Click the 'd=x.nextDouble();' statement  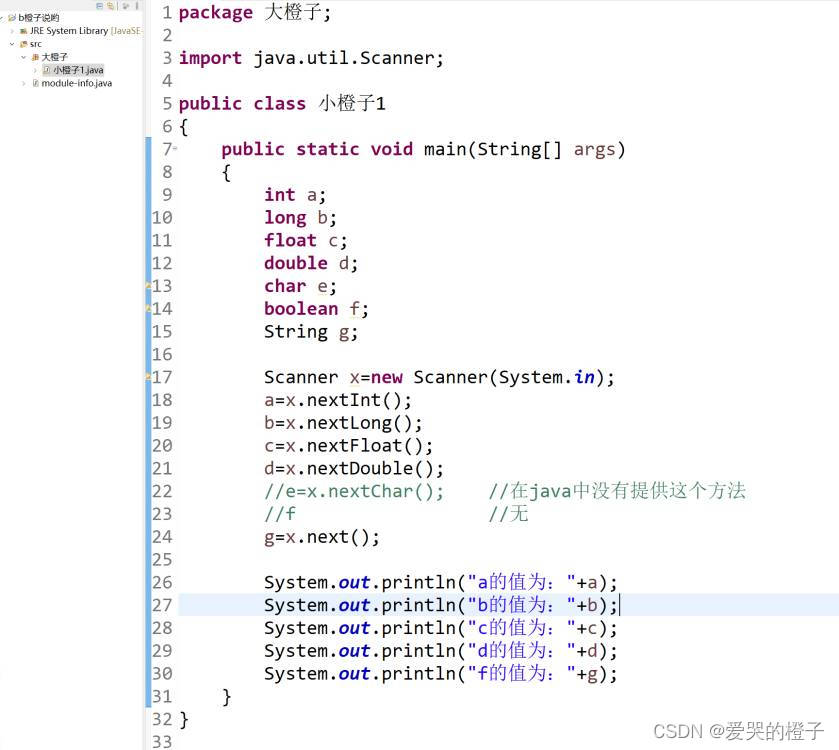pos(354,469)
